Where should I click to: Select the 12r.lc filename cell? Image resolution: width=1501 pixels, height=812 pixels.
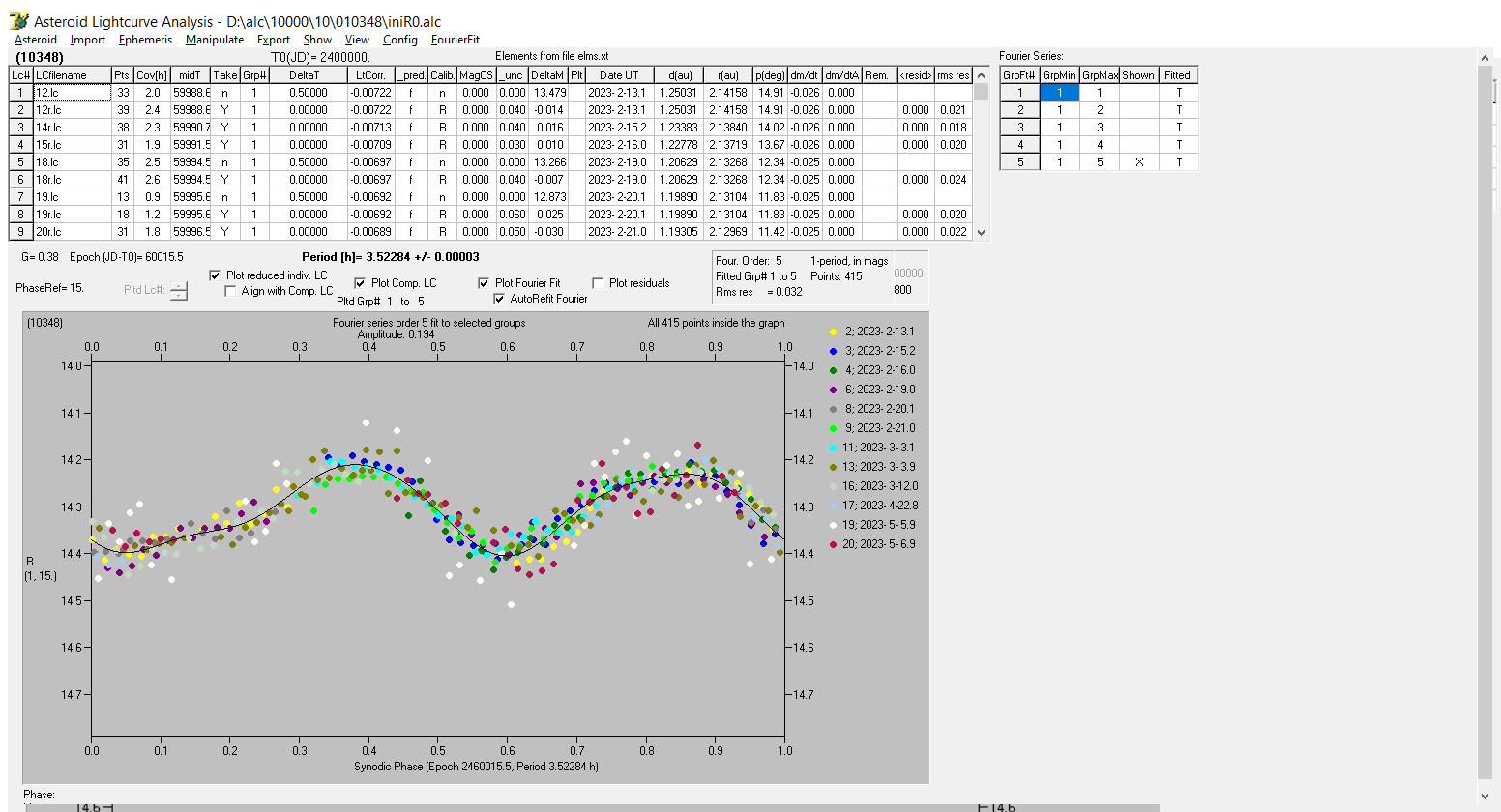(72, 110)
